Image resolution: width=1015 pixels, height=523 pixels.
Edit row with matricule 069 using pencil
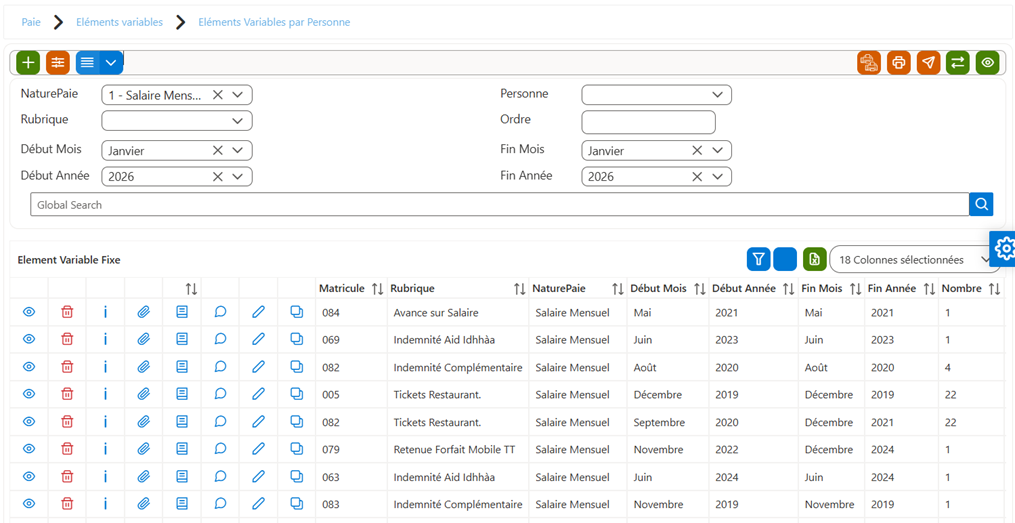click(258, 339)
